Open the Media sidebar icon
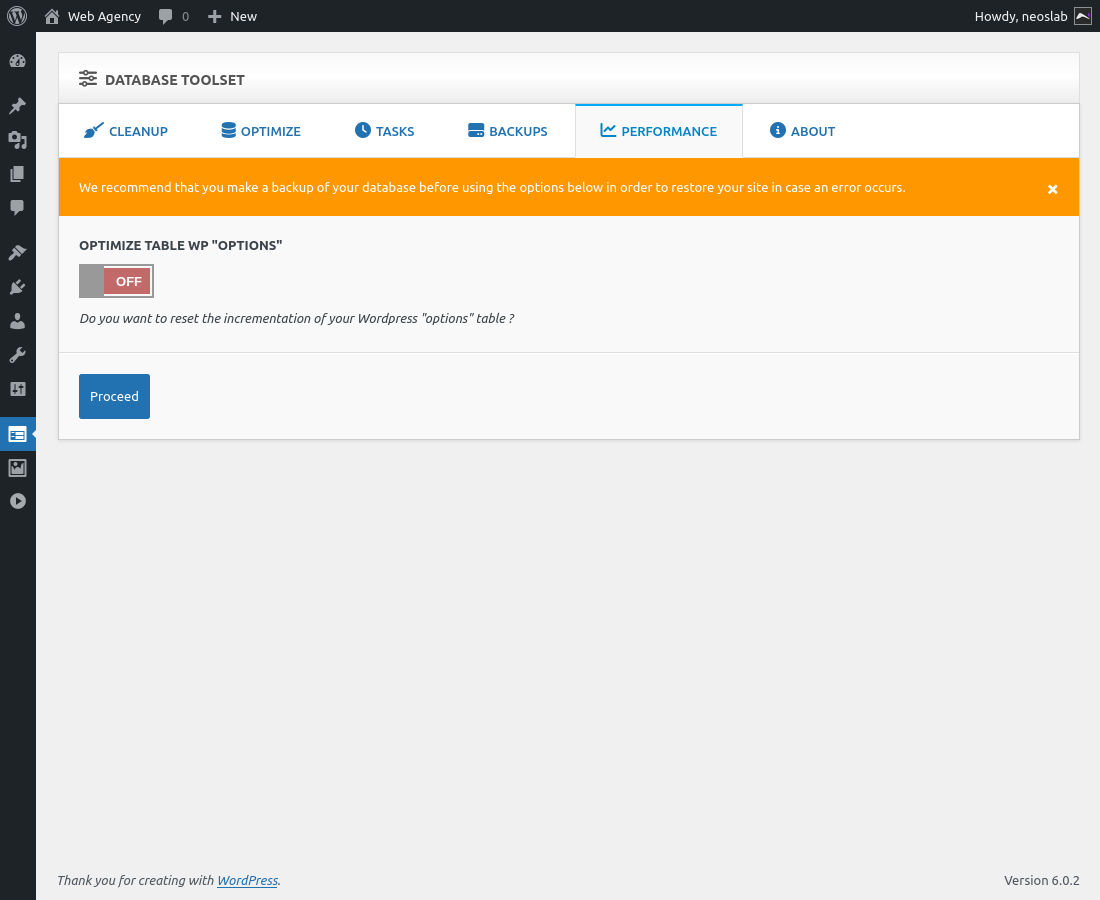This screenshot has height=900, width=1100. [18, 140]
